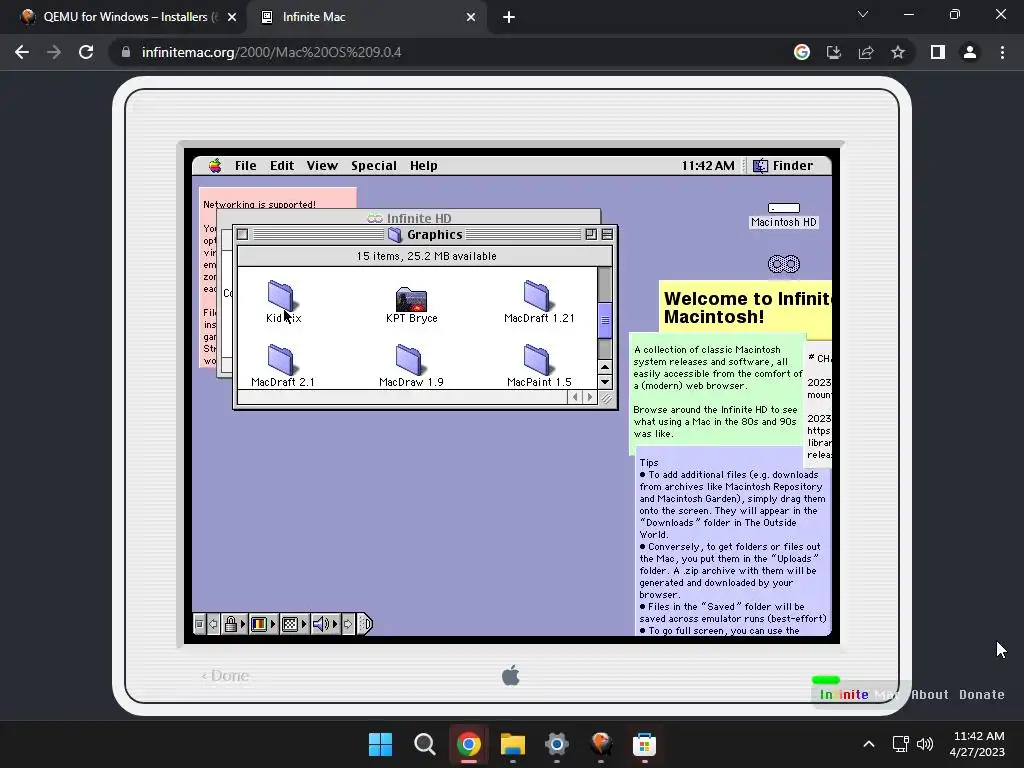Toggle the Graphics window zoom box

pyautogui.click(x=591, y=234)
